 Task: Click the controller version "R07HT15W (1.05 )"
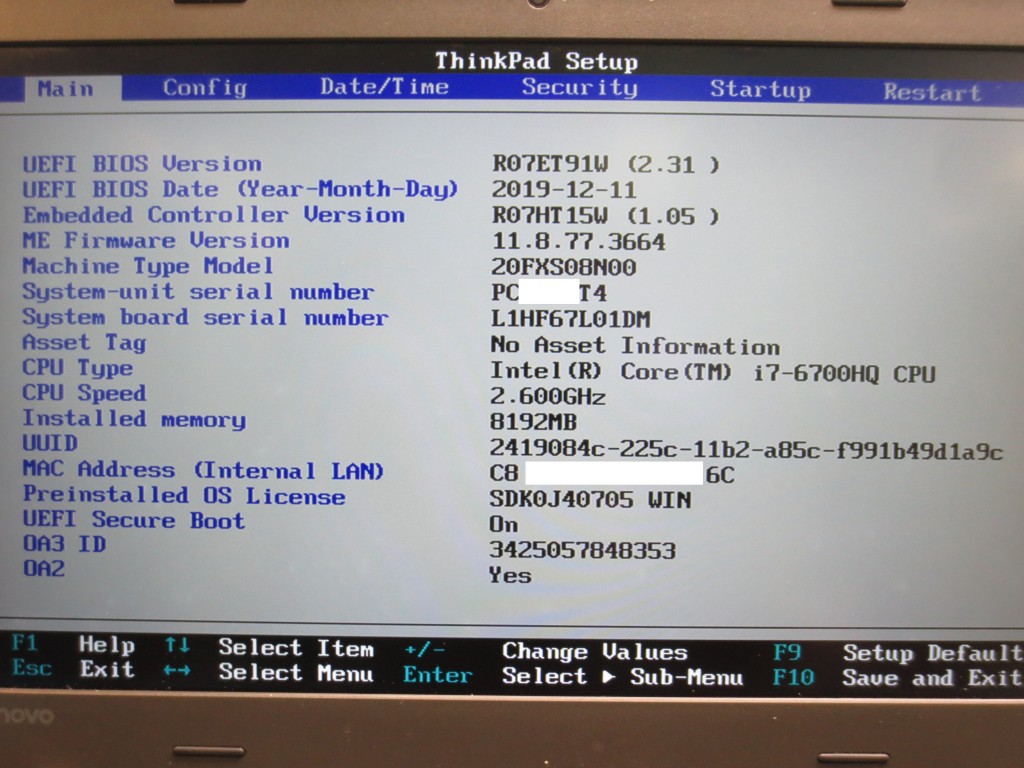click(x=605, y=216)
